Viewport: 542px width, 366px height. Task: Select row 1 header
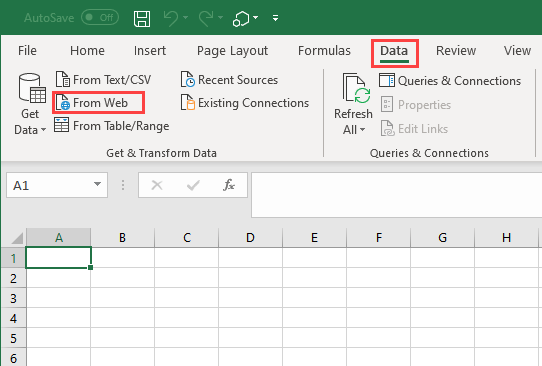[x=13, y=258]
